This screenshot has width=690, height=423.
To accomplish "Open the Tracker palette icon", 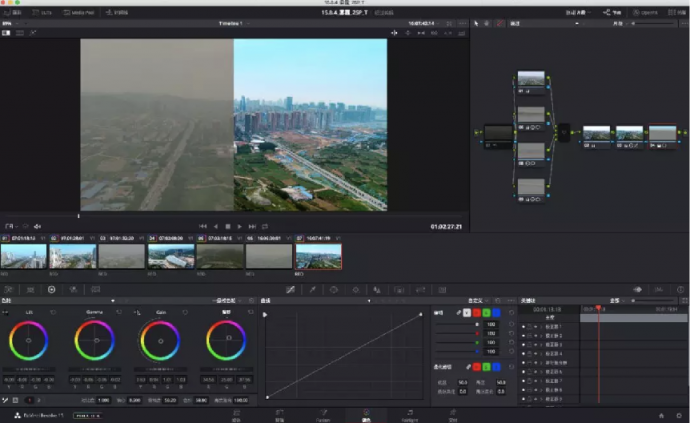I will coord(356,290).
